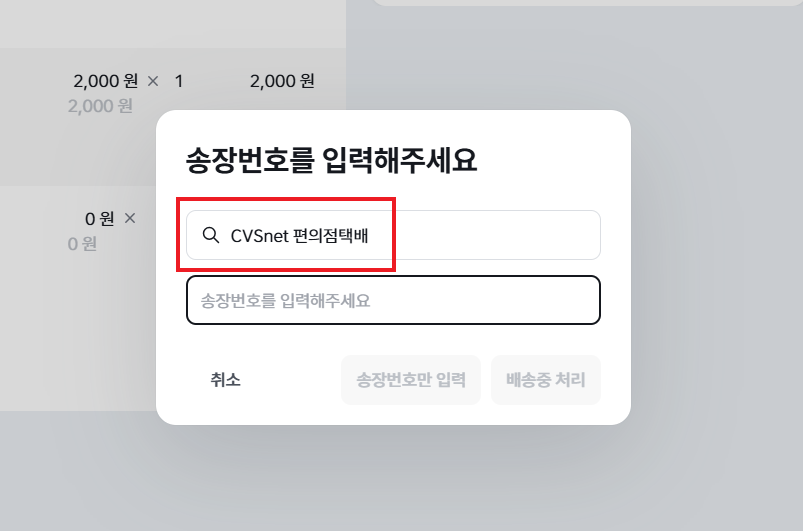Click empty dialog space between input and buttons

[x=393, y=340]
